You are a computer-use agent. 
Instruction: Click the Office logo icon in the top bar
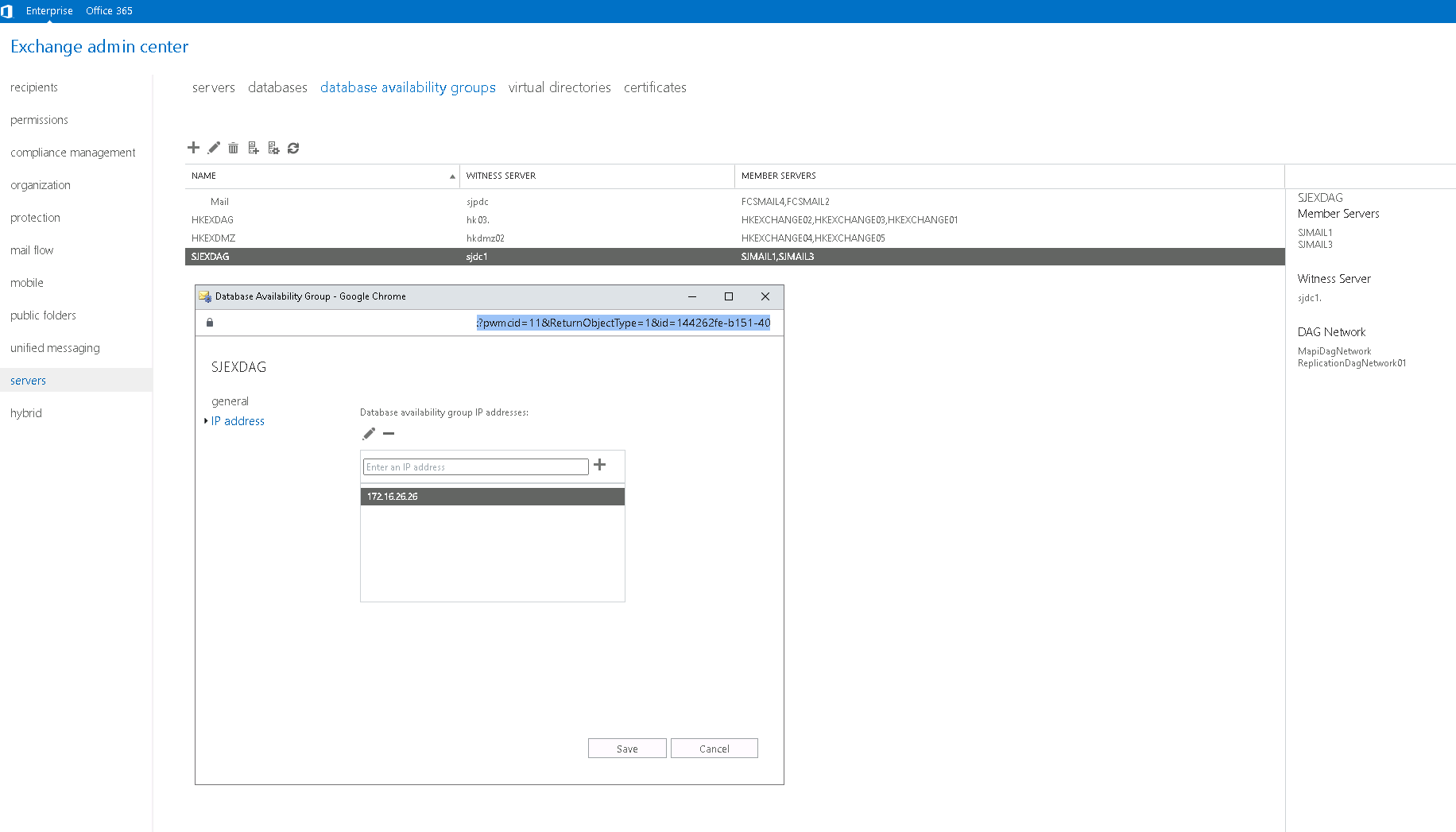click(7, 11)
